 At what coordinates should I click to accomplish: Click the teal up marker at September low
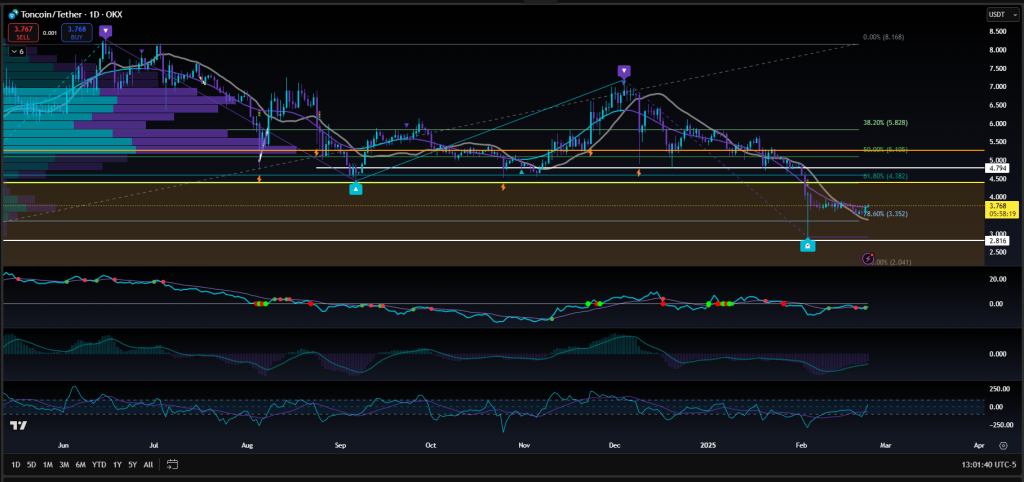[355, 189]
